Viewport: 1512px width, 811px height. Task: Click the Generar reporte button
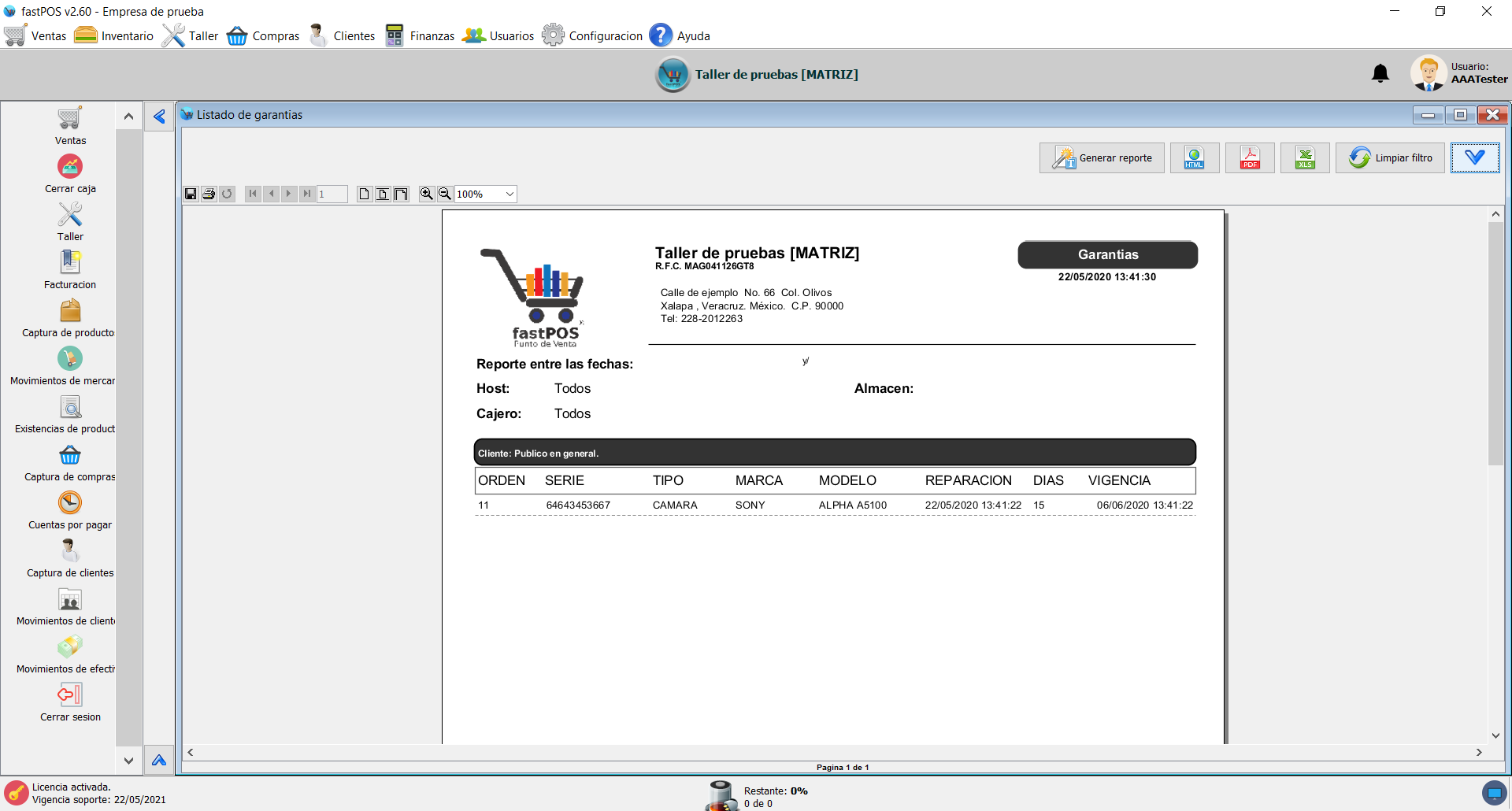tap(1102, 158)
